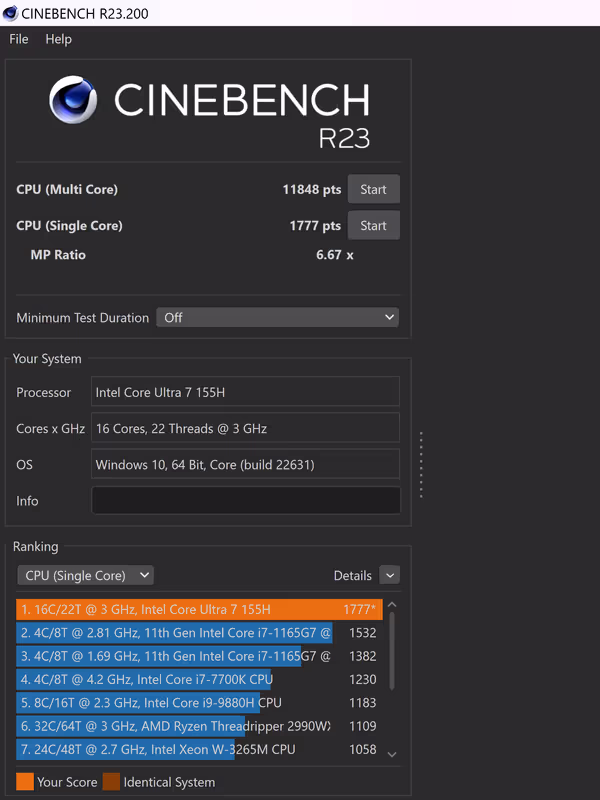Open the CPU (Single Core) ranking dropdown
The height and width of the screenshot is (800, 600).
point(85,575)
